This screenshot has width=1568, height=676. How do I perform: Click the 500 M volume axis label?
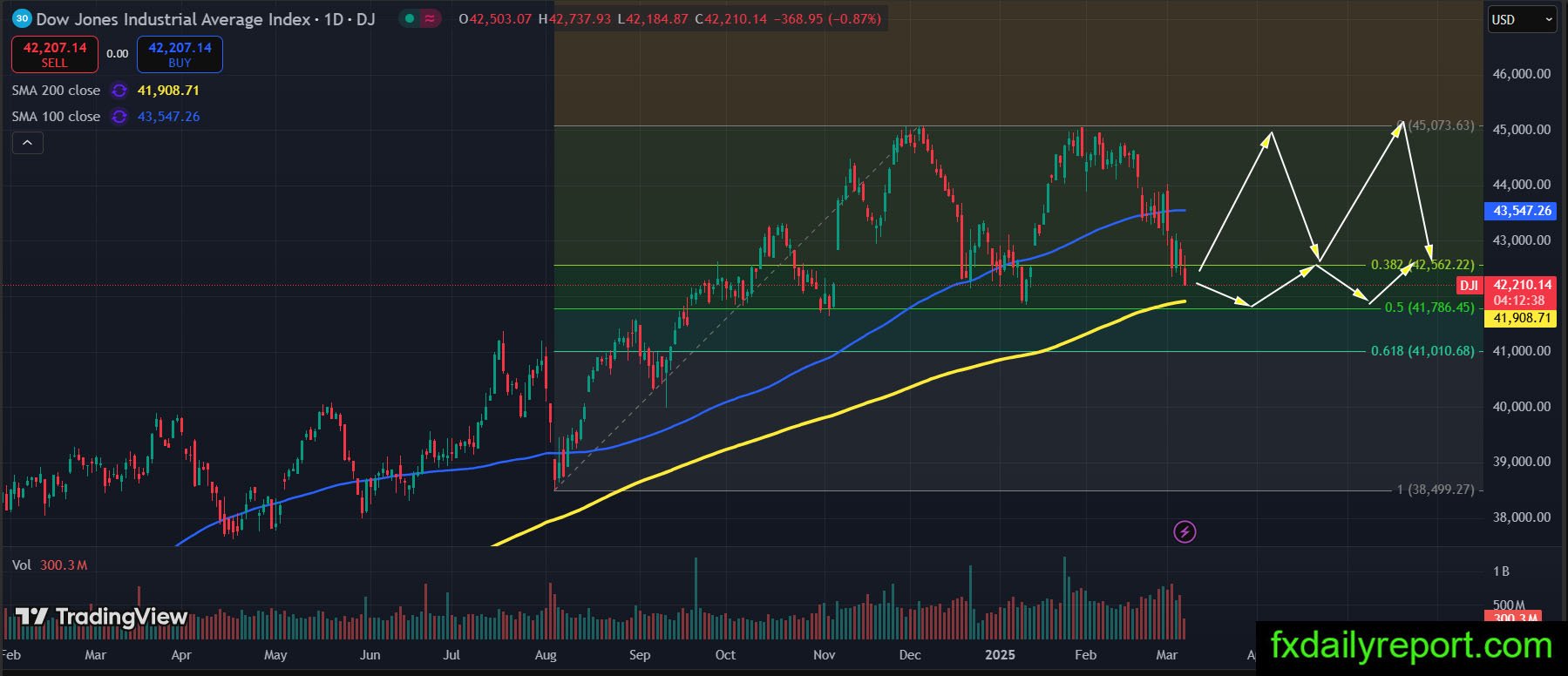1509,605
